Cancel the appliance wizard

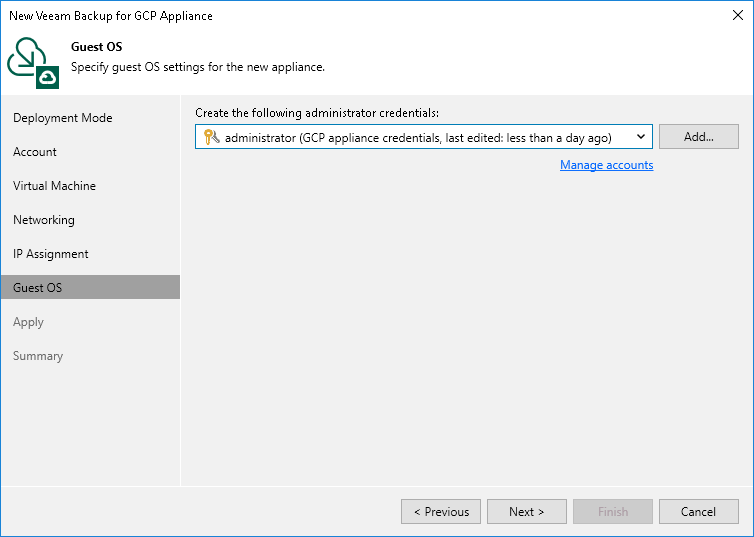(x=698, y=512)
